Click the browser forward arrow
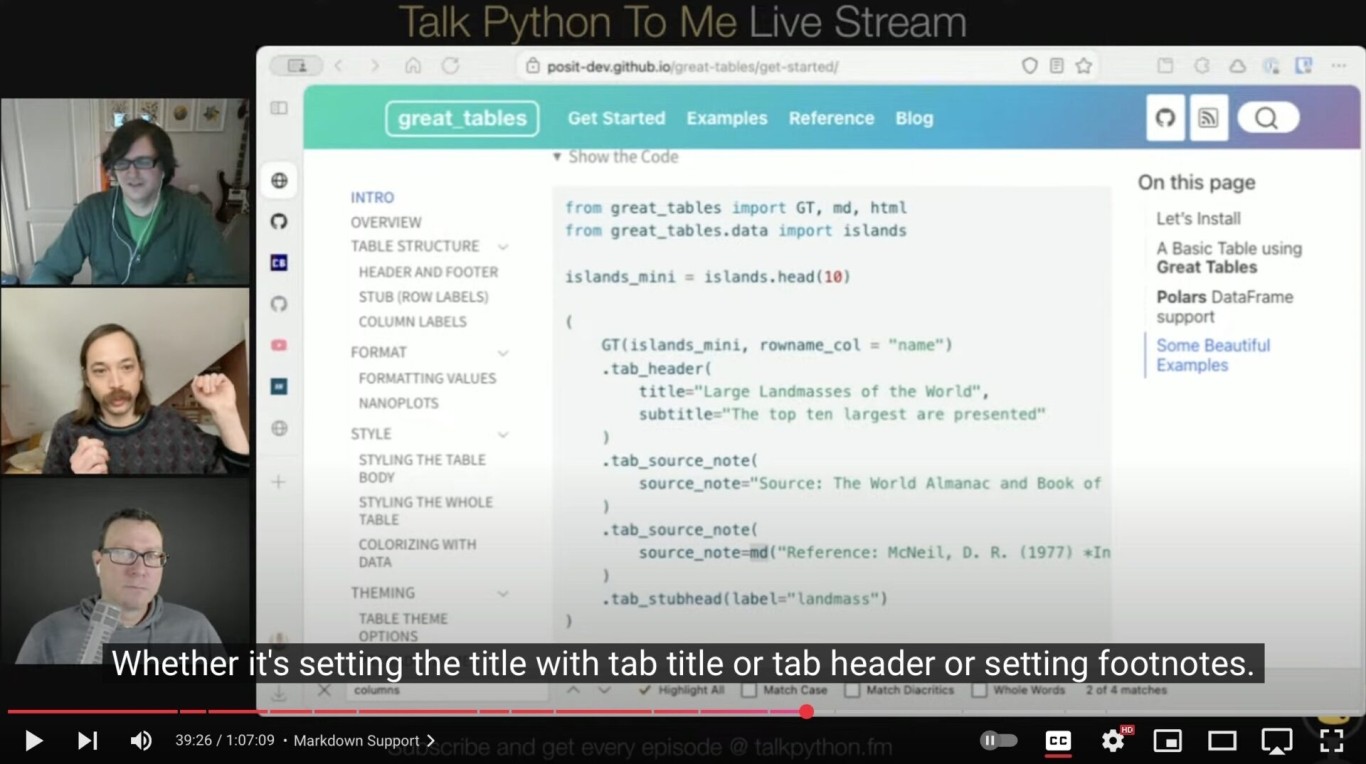The width and height of the screenshot is (1366, 764). [x=375, y=66]
